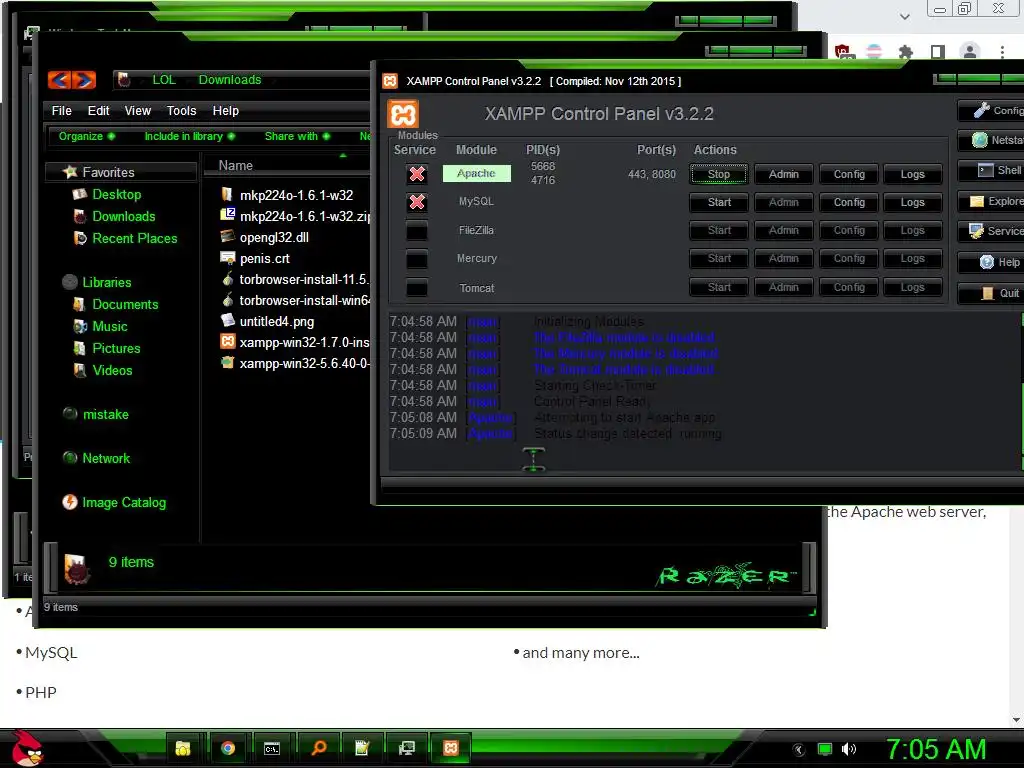1024x768 pixels.
Task: Open Downloads in Favorites
Action: [123, 217]
